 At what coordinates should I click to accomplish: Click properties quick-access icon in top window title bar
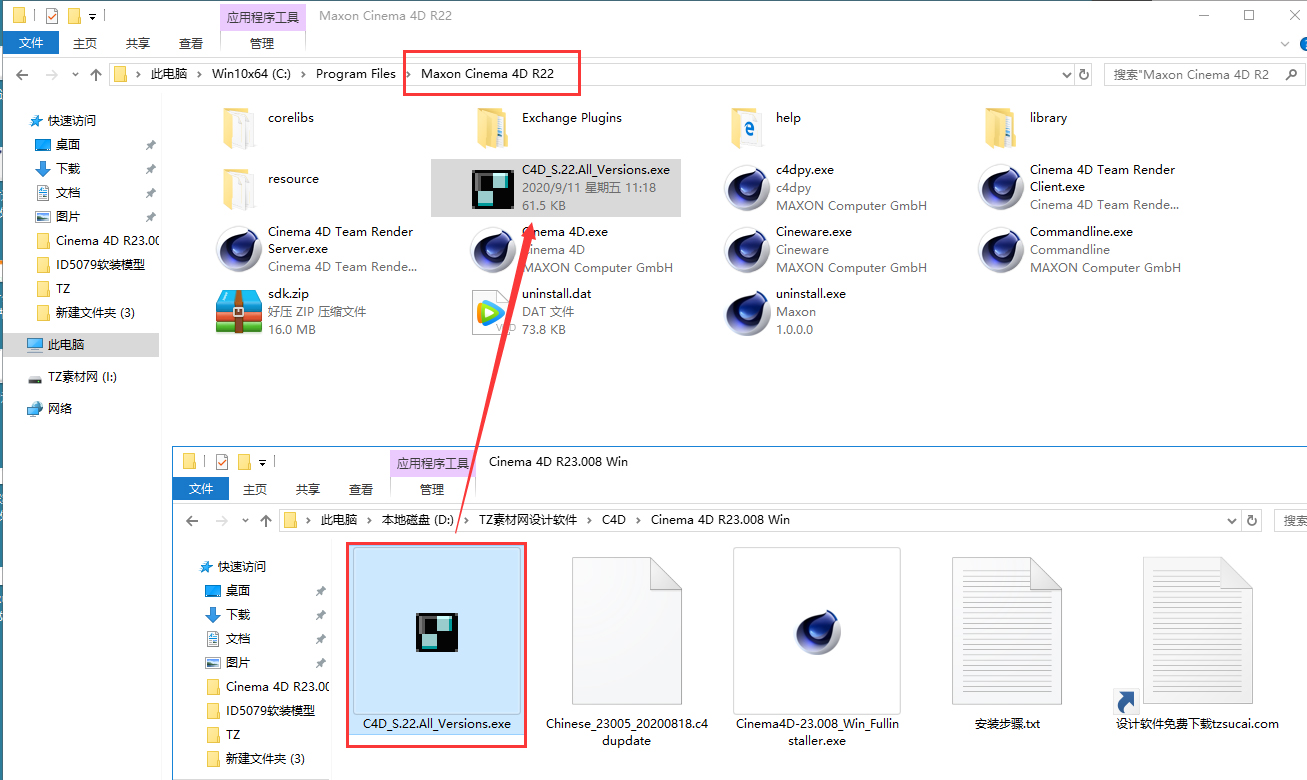click(x=52, y=16)
